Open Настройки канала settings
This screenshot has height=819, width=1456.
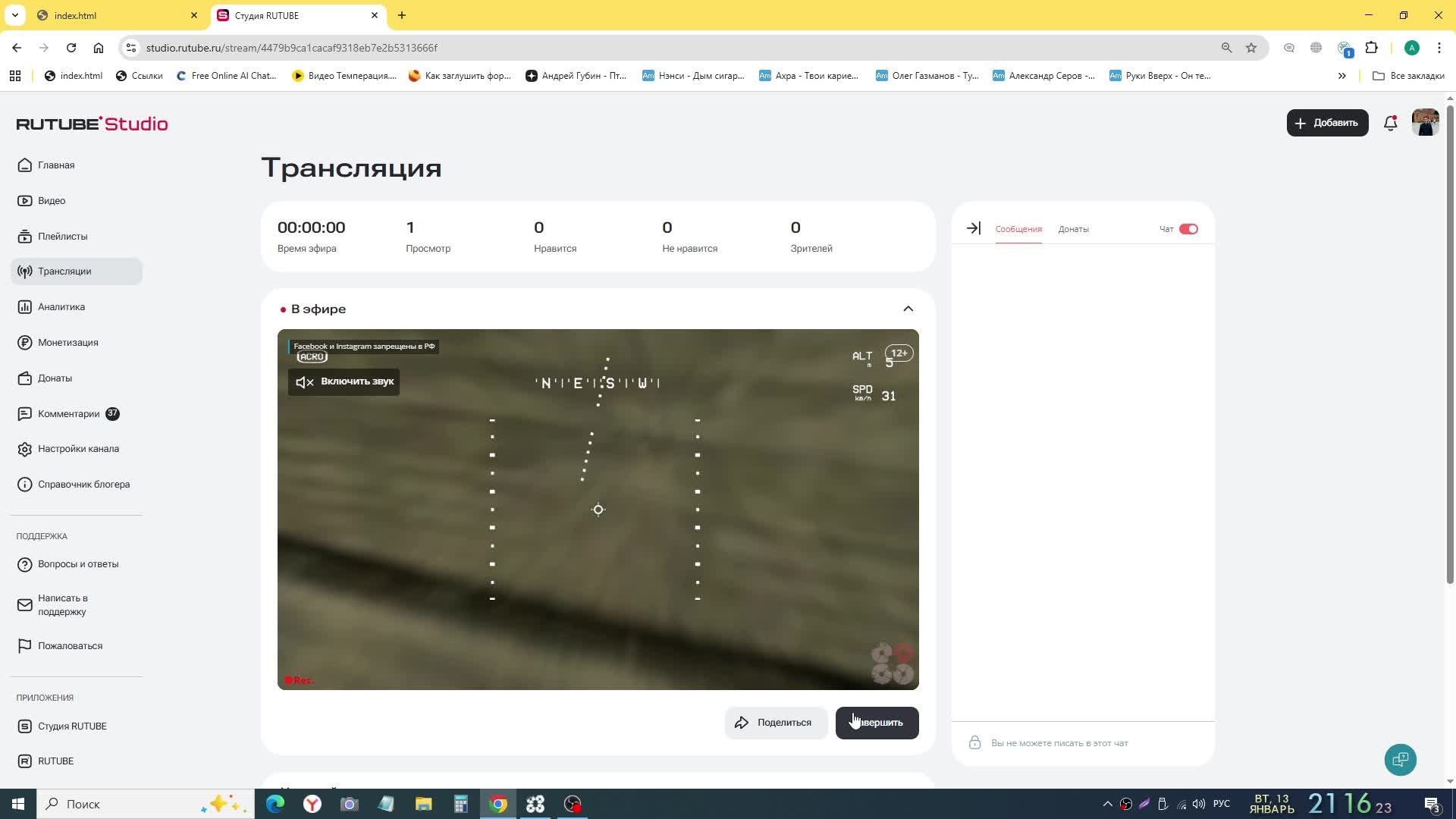77,449
